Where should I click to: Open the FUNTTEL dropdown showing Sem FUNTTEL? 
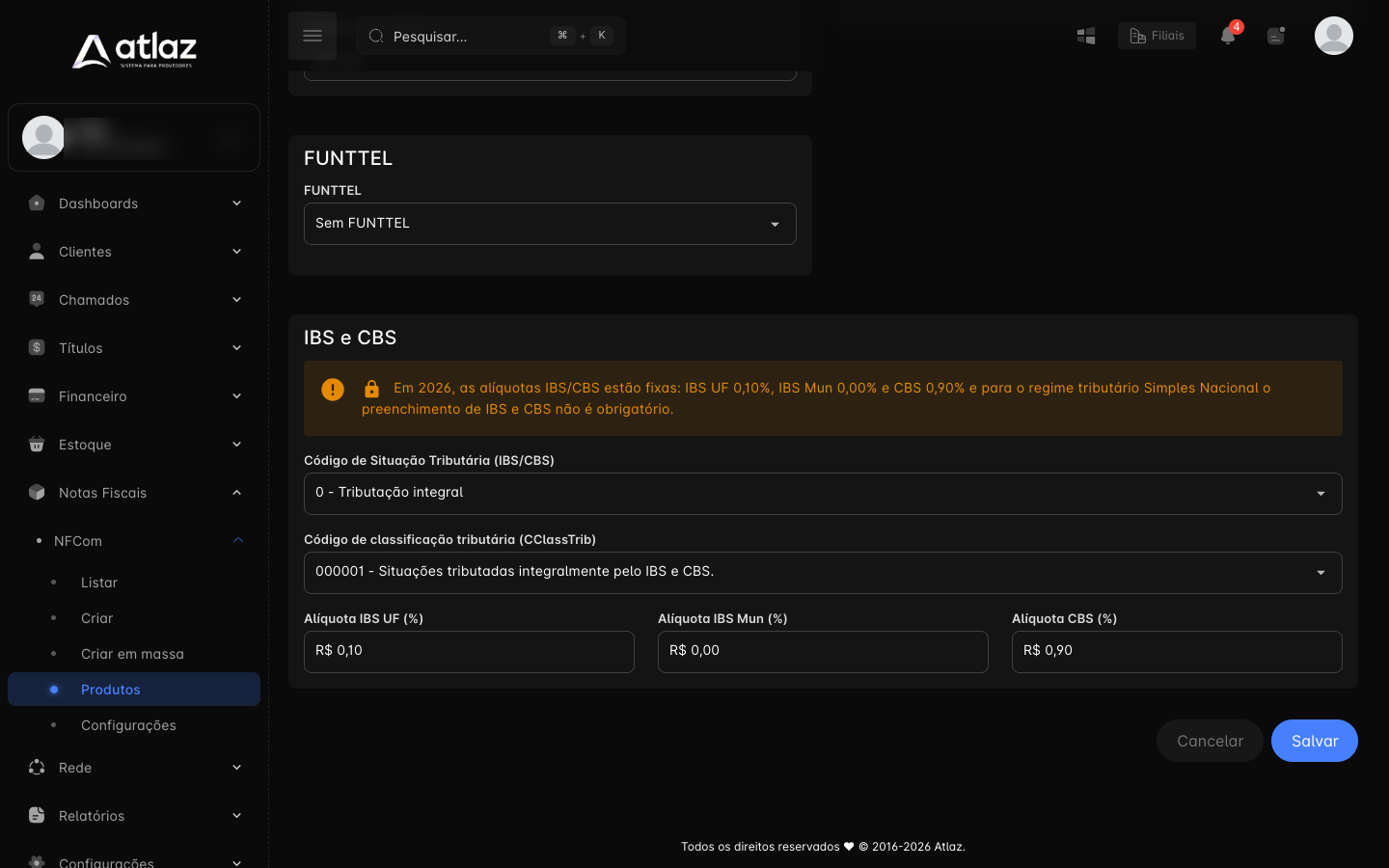click(550, 224)
